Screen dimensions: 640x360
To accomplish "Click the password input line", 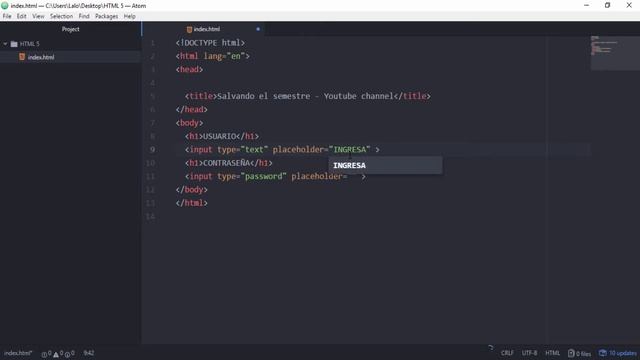I will pos(276,176).
